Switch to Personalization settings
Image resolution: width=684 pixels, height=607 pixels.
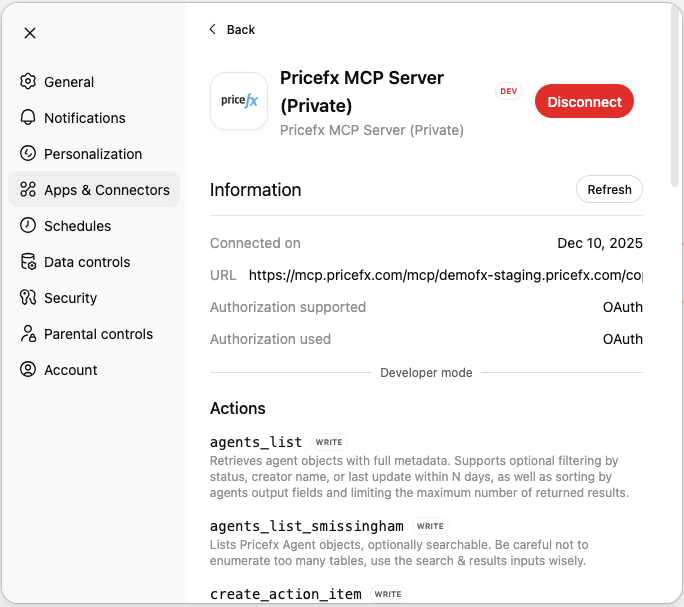94,154
